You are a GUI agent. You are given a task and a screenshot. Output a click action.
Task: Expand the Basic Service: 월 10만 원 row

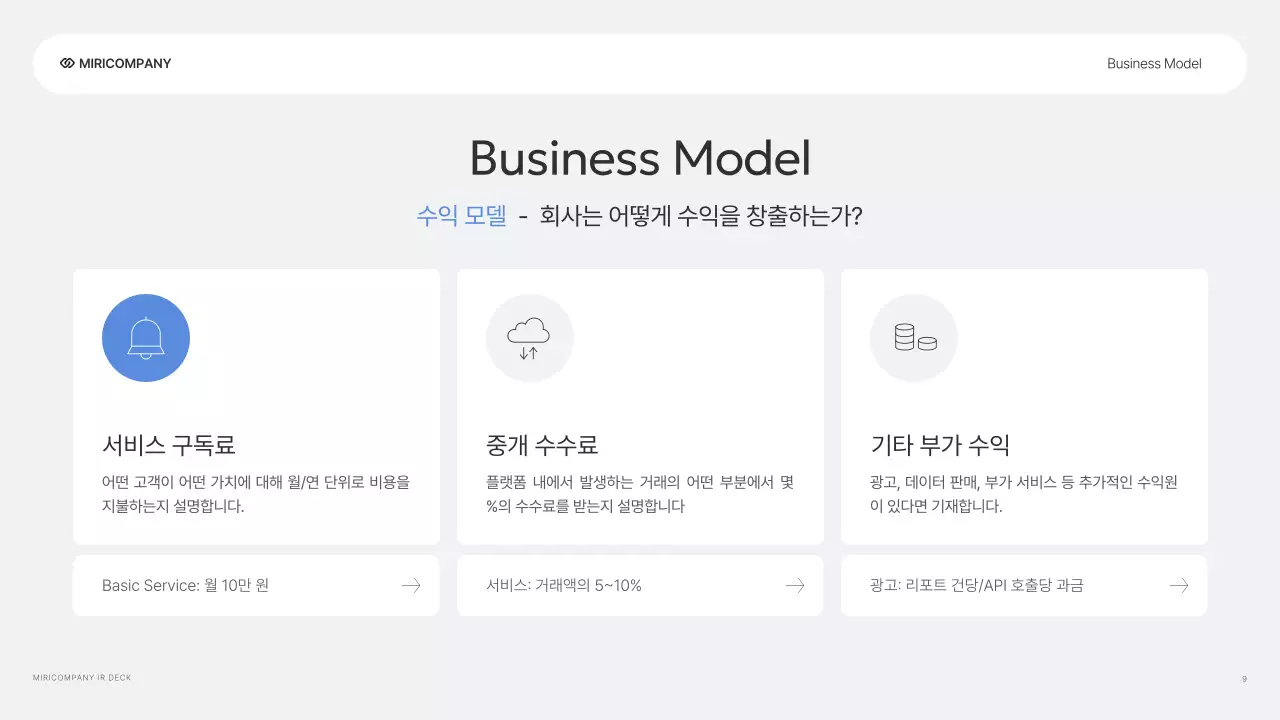point(256,585)
